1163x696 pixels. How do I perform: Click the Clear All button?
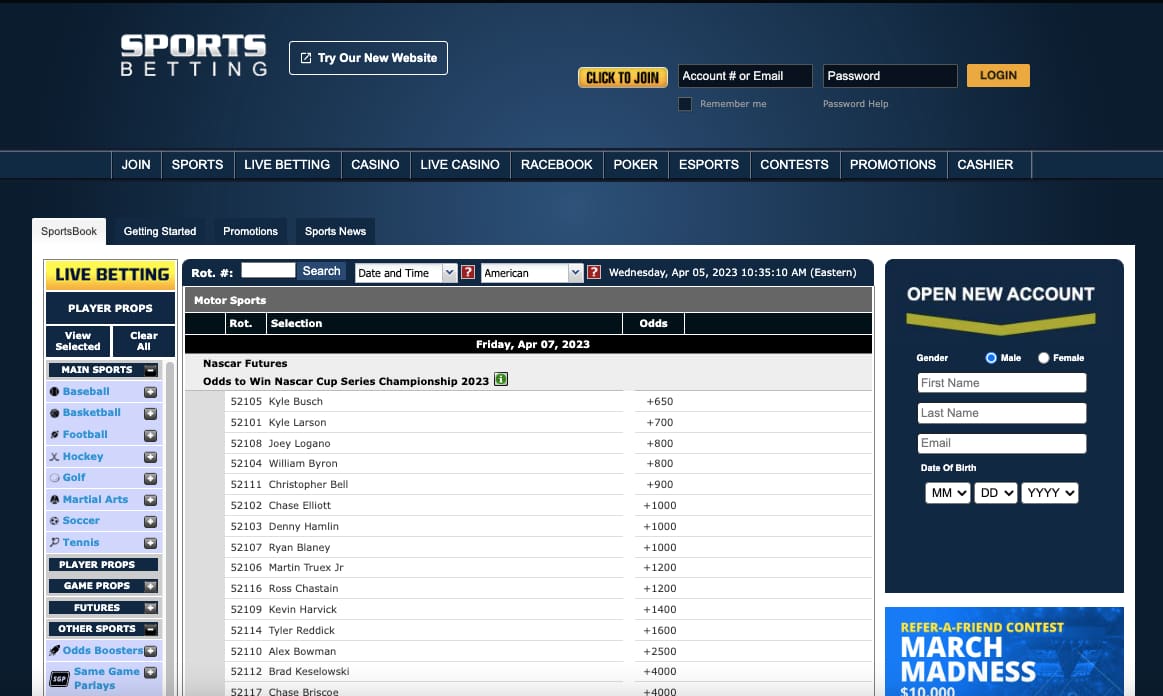click(144, 341)
